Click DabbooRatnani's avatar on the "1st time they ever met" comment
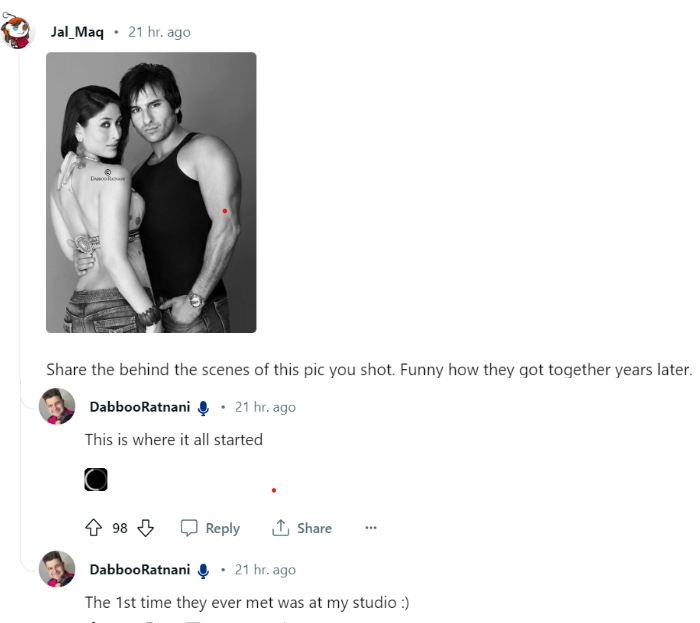This screenshot has width=700, height=623. pos(57,569)
